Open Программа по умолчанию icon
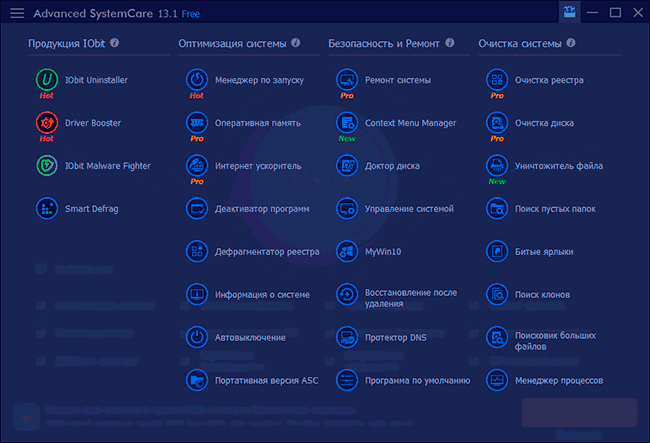The width and height of the screenshot is (650, 443). pyautogui.click(x=347, y=380)
